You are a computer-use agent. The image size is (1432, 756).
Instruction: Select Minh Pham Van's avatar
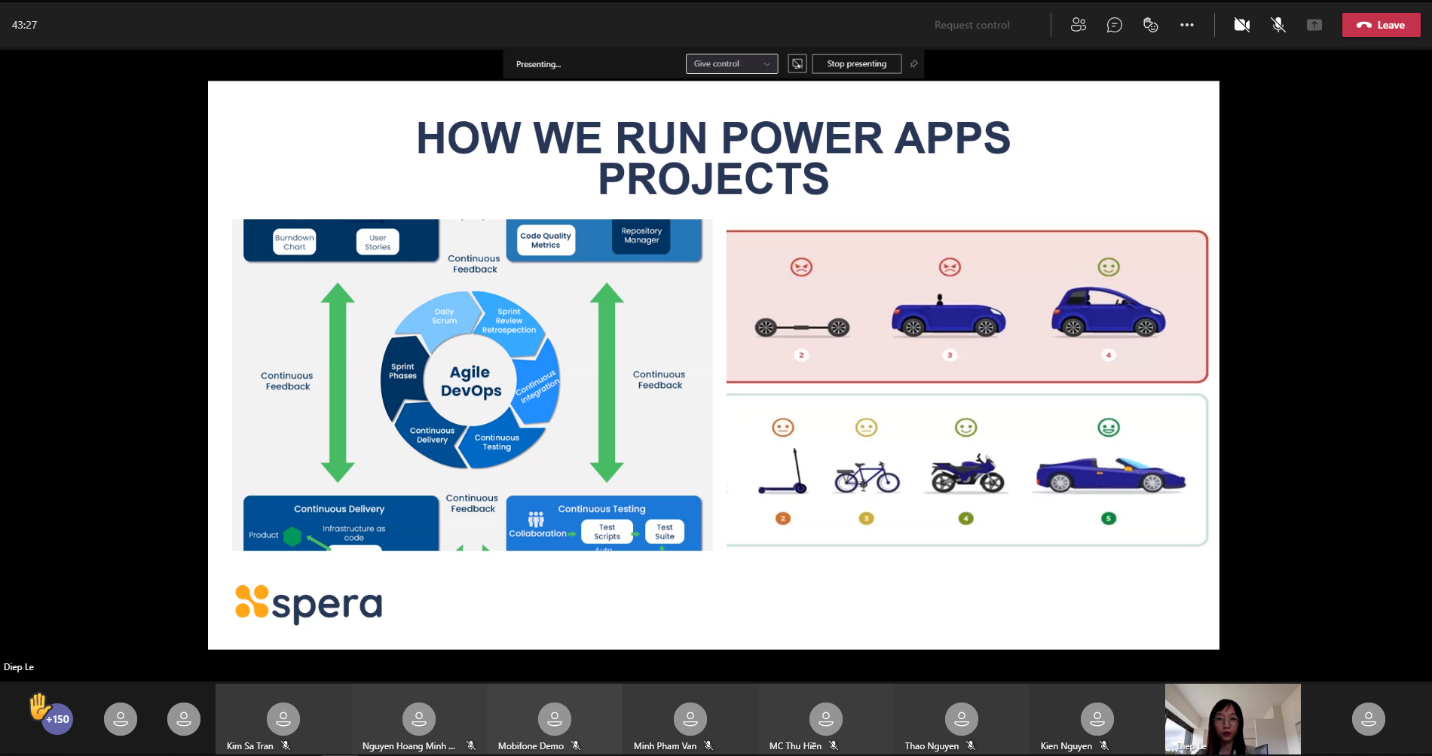tap(690, 719)
